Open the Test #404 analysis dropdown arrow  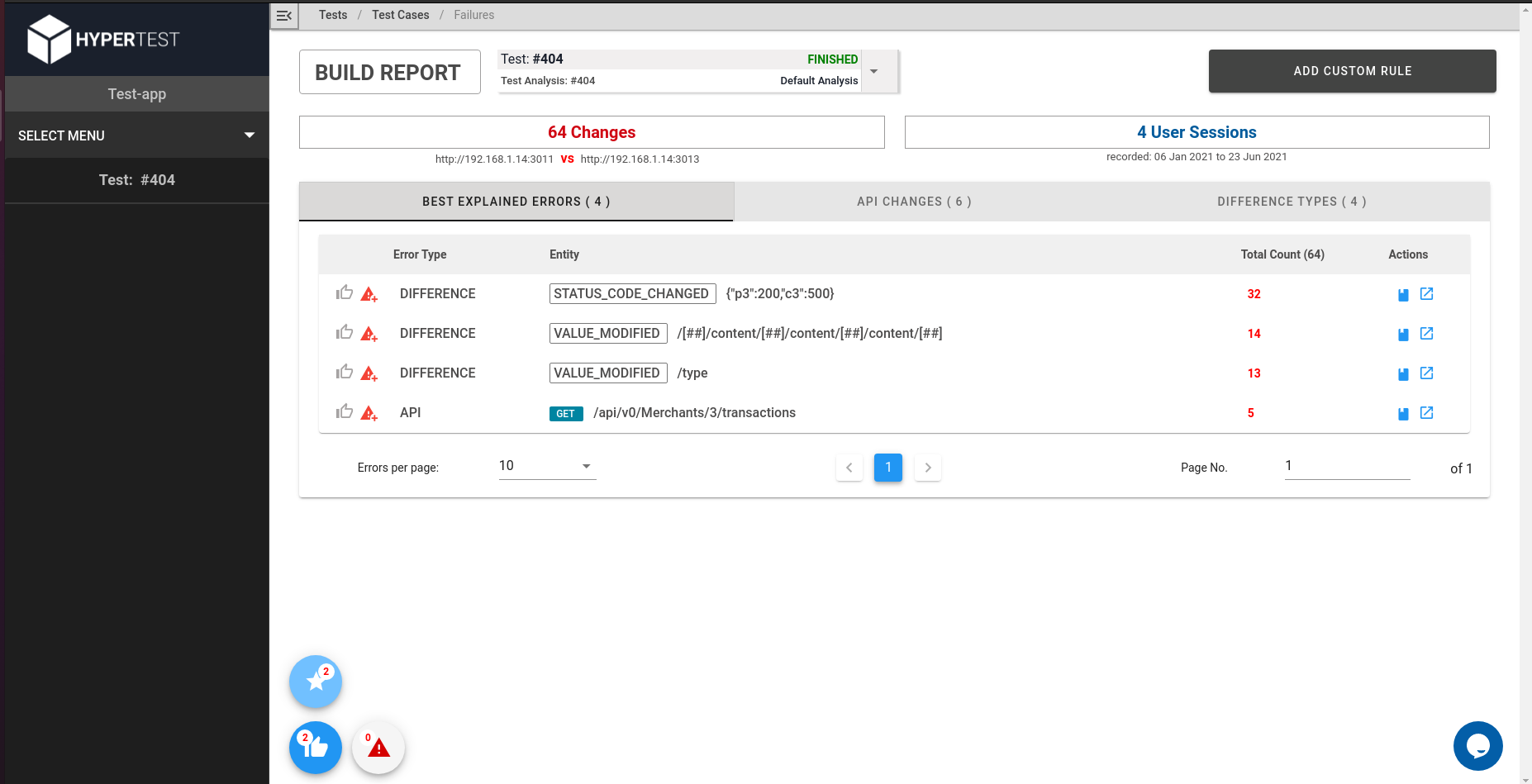tap(874, 71)
